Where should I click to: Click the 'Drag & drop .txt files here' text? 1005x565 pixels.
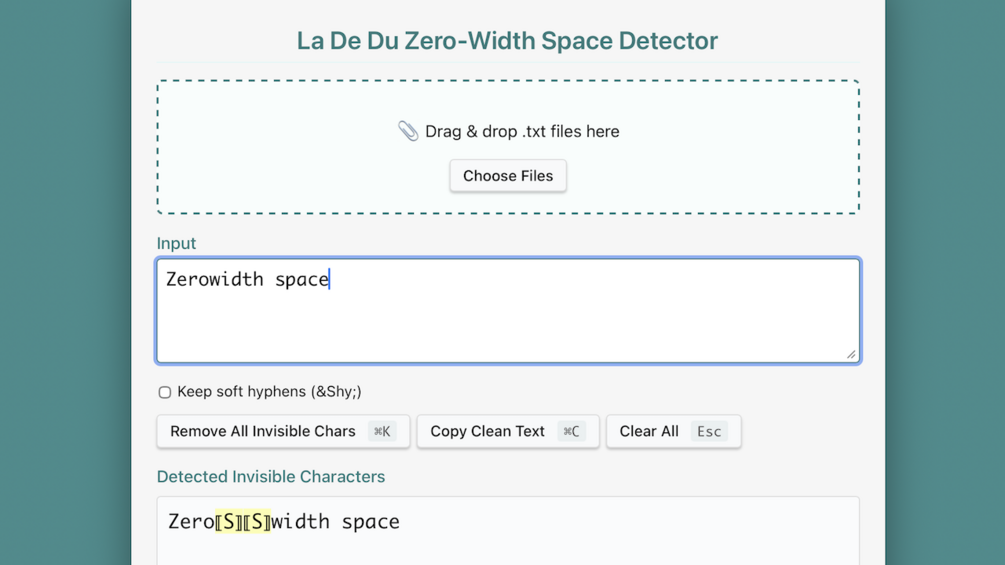click(x=522, y=132)
